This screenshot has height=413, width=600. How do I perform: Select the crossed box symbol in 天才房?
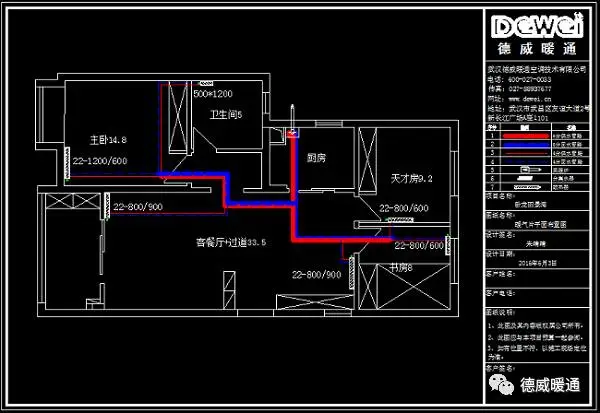(x=368, y=159)
